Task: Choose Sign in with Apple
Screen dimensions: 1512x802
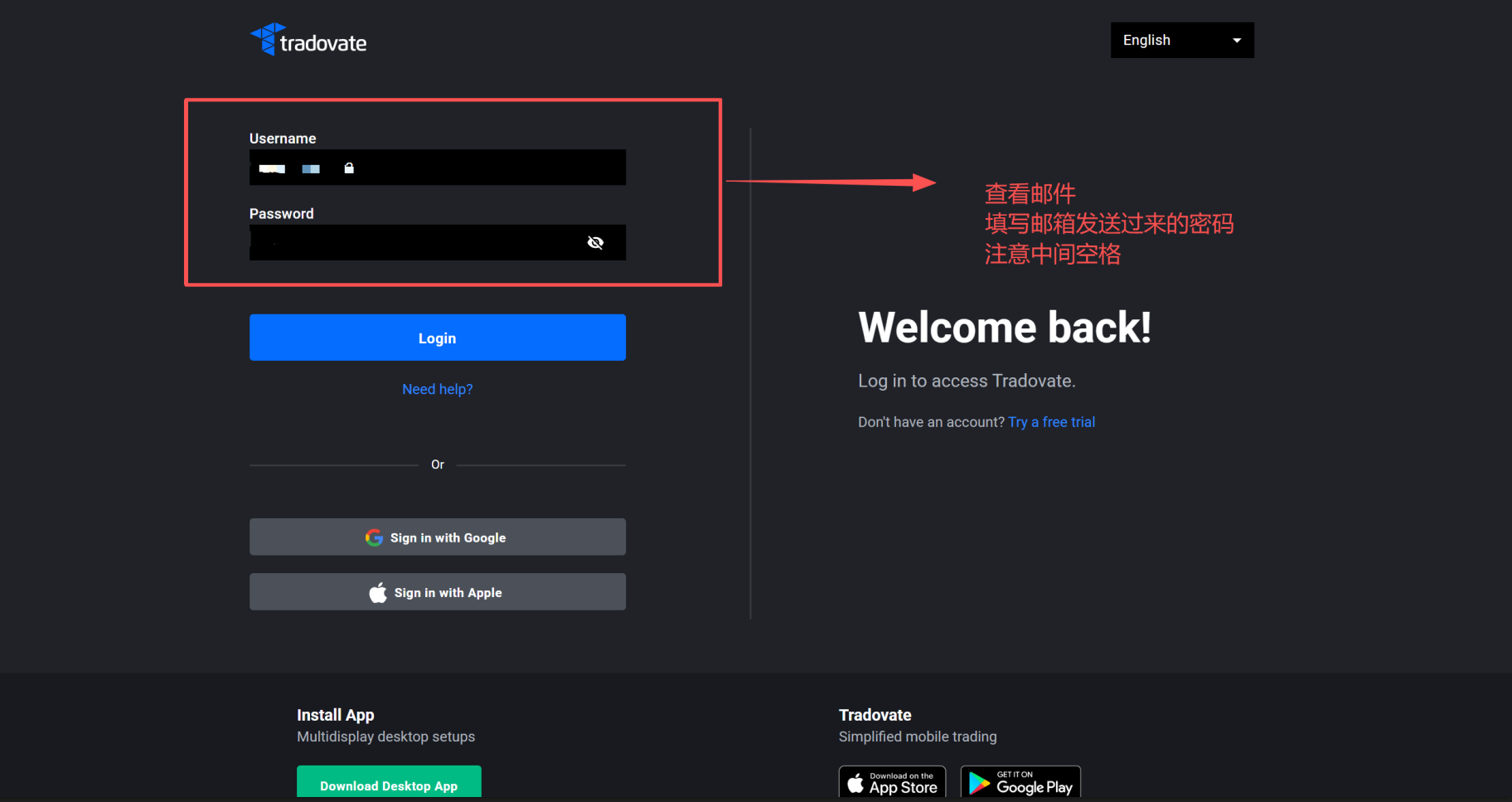Action: (x=437, y=592)
